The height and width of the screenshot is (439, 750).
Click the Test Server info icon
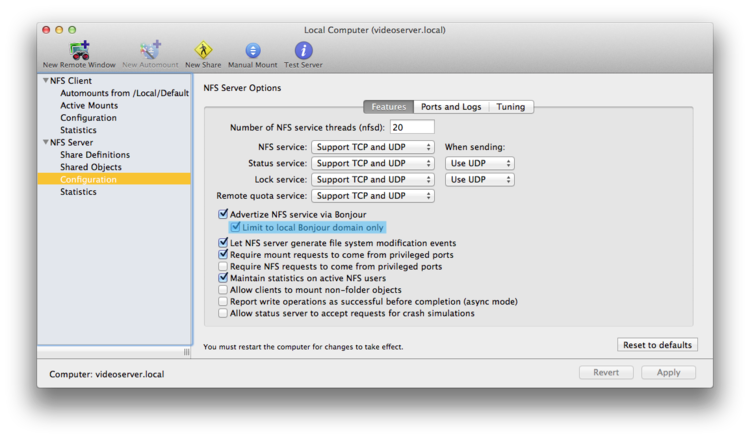[x=303, y=50]
